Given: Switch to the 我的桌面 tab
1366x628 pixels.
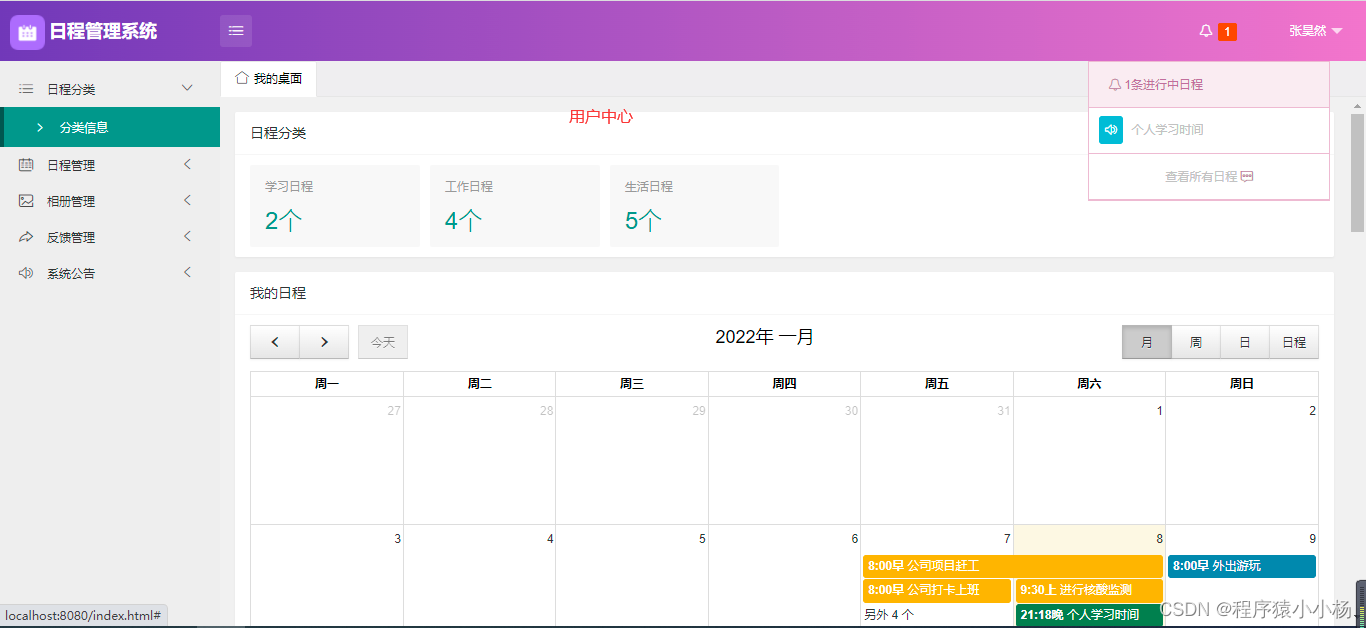Looking at the screenshot, I should click(269, 79).
